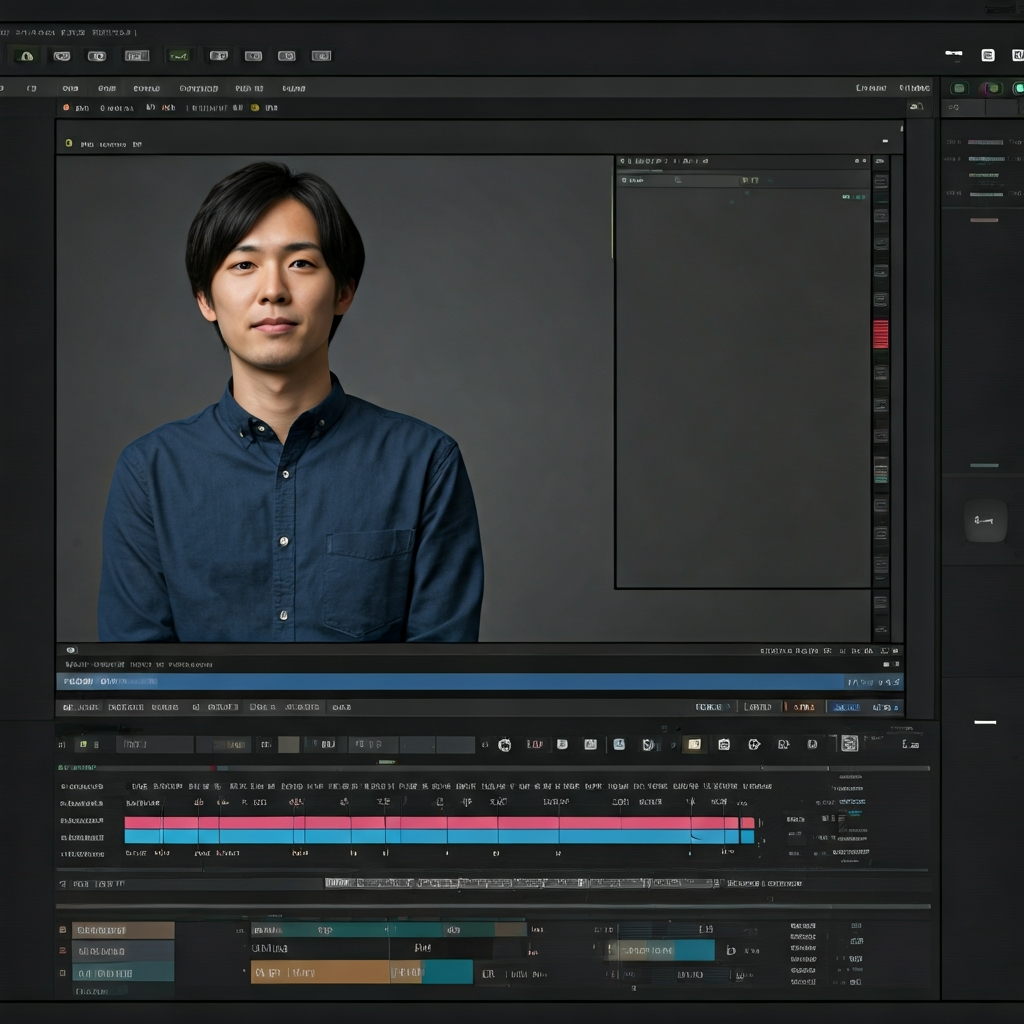Select the pink clip on the timeline track
This screenshot has height=1024, width=1024.
pyautogui.click(x=430, y=822)
